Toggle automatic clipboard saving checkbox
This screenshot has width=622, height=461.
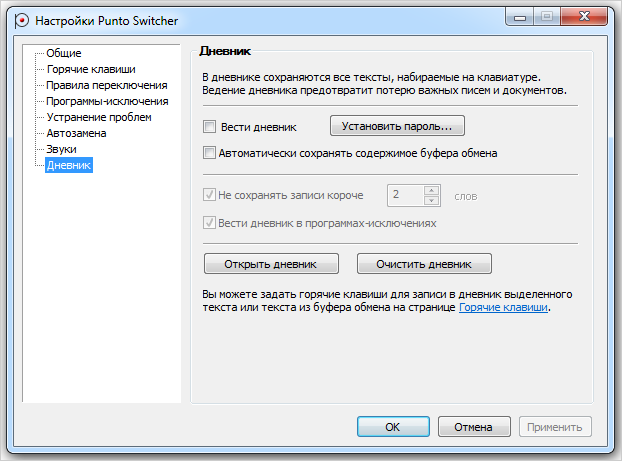209,153
